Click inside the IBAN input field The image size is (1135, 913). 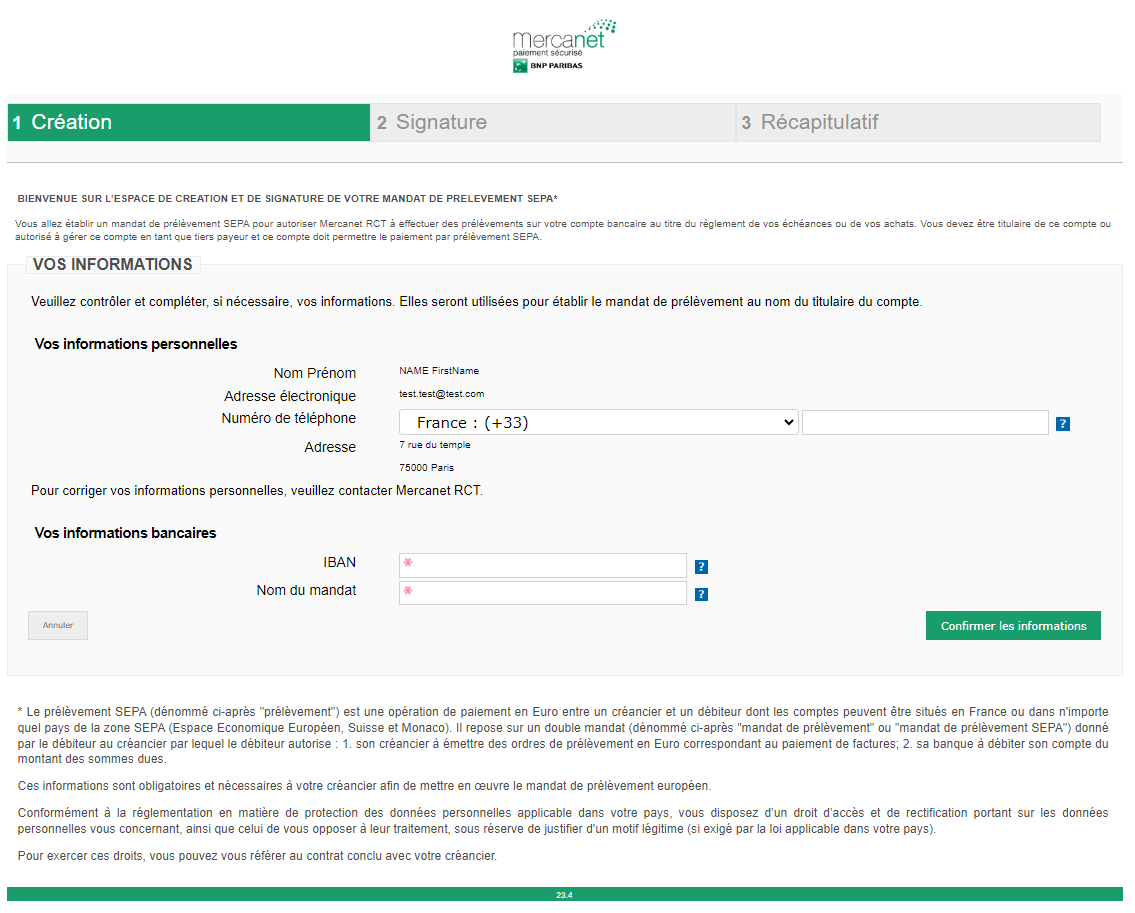[x=543, y=565]
